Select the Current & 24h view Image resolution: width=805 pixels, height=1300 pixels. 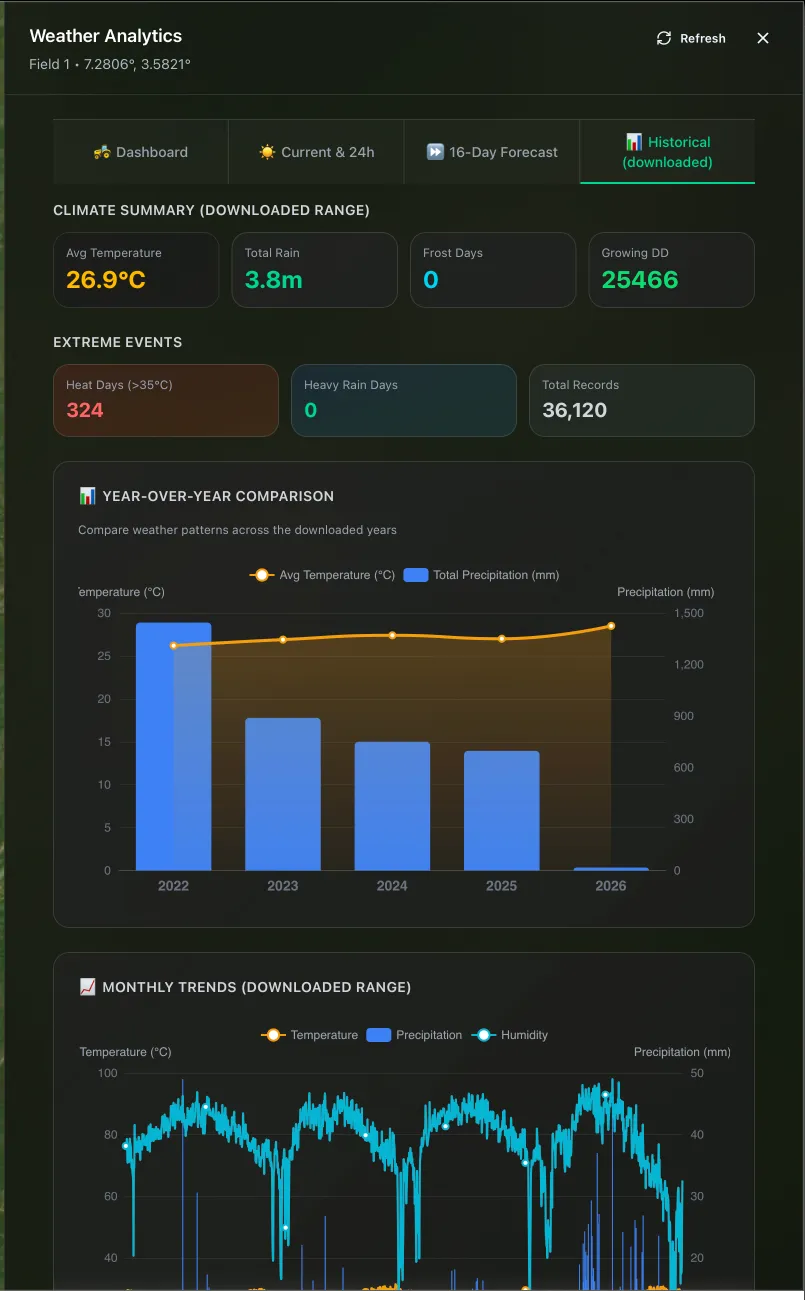pos(316,152)
